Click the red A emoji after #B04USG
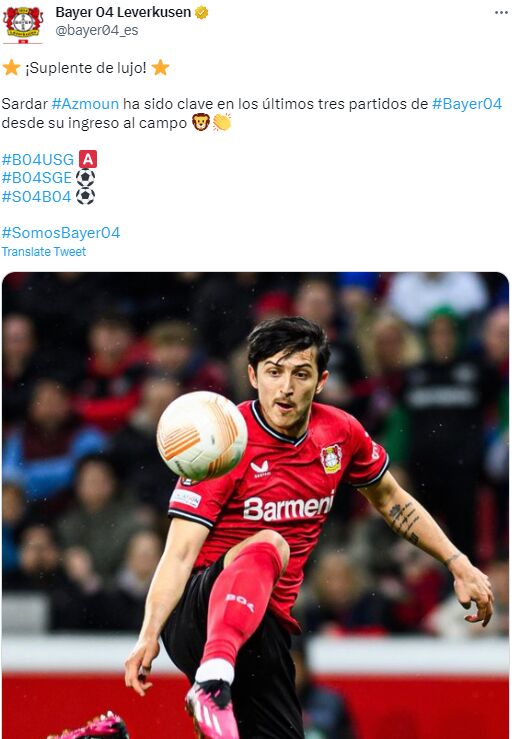This screenshot has width=525, height=739. 88,159
